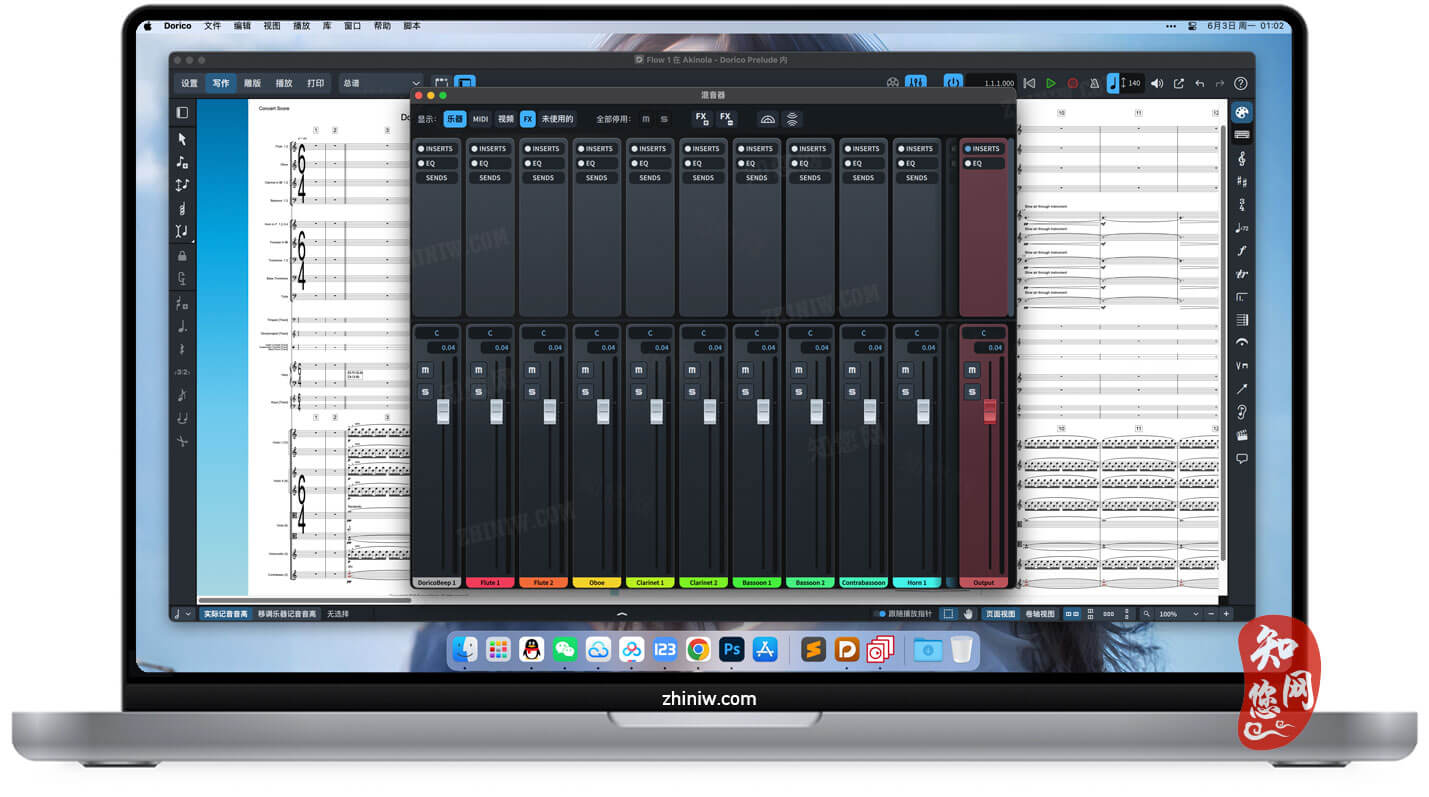Mute the Output channel
The image size is (1429, 797).
click(971, 370)
